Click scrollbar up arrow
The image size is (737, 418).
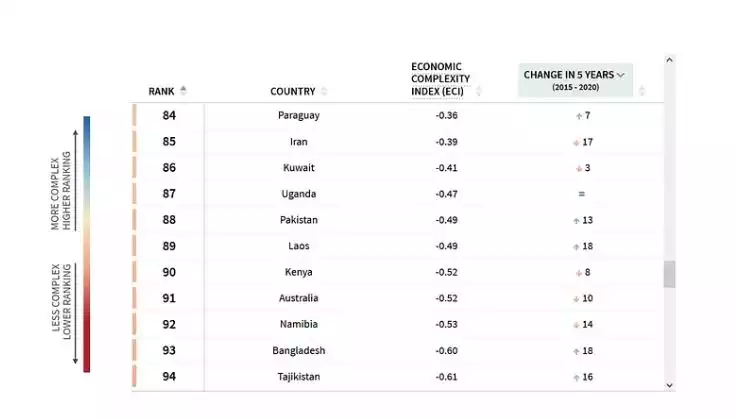tap(669, 60)
